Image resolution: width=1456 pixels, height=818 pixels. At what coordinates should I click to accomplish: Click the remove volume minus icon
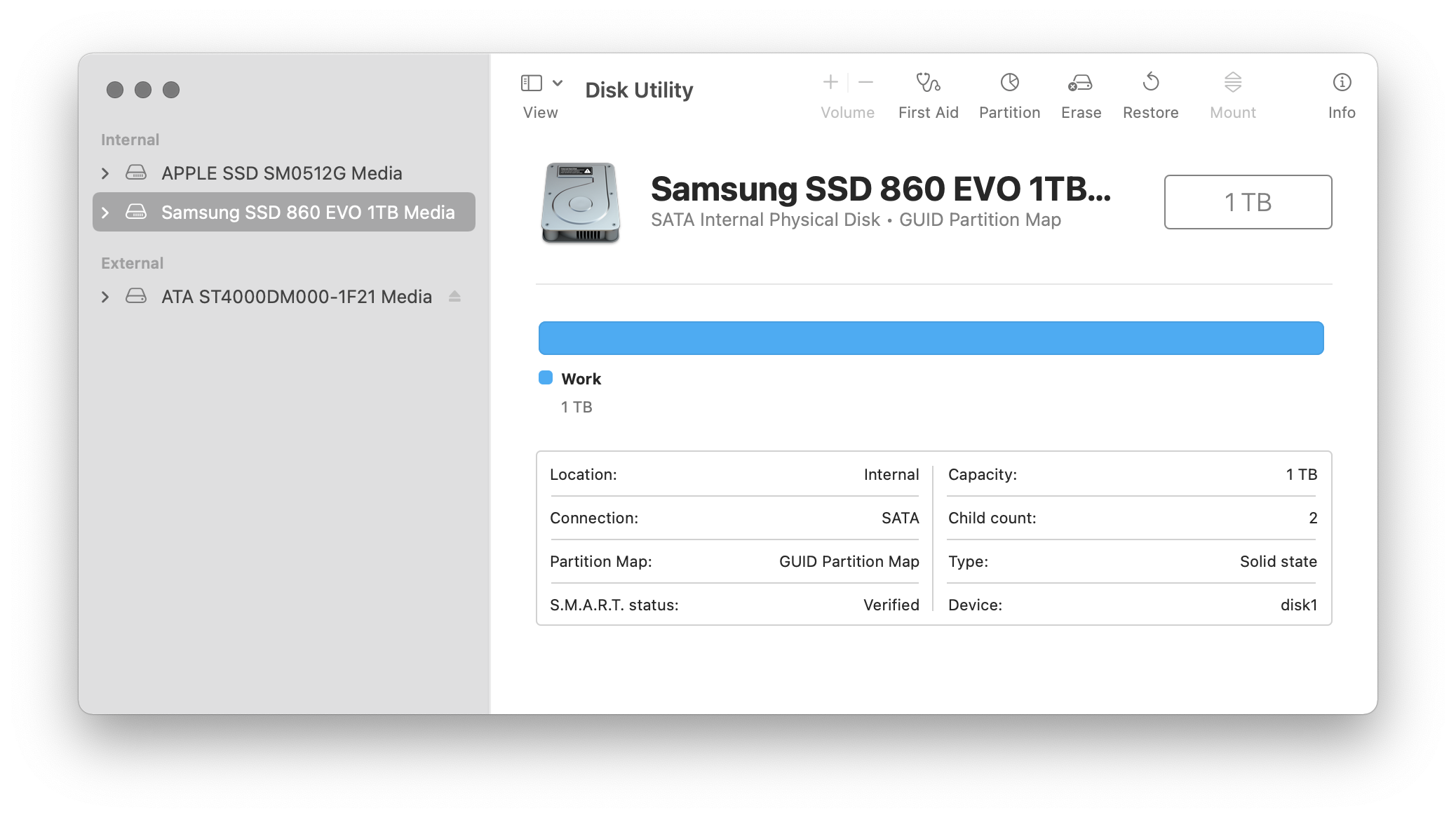866,83
